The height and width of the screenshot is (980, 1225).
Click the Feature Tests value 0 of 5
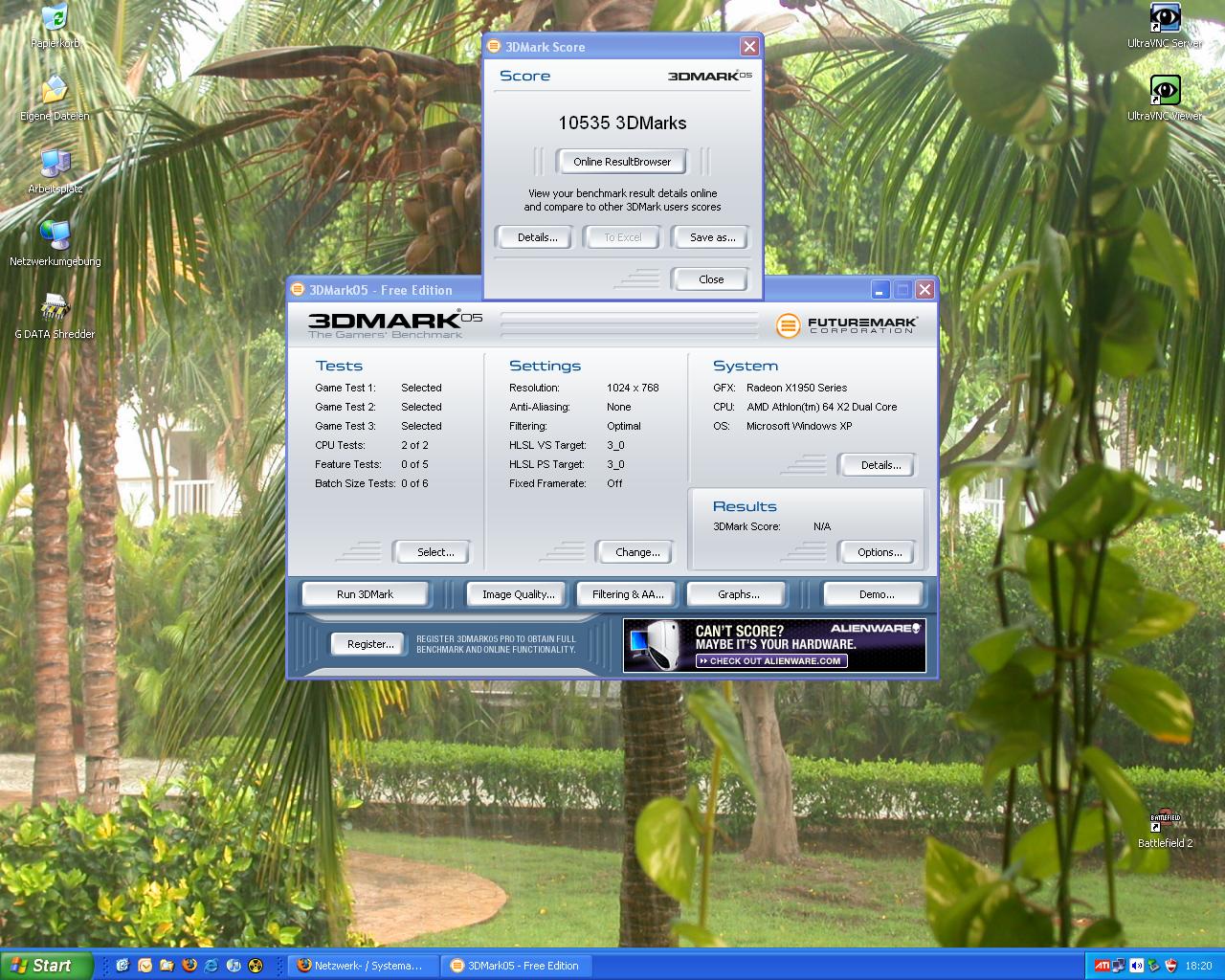tap(414, 464)
